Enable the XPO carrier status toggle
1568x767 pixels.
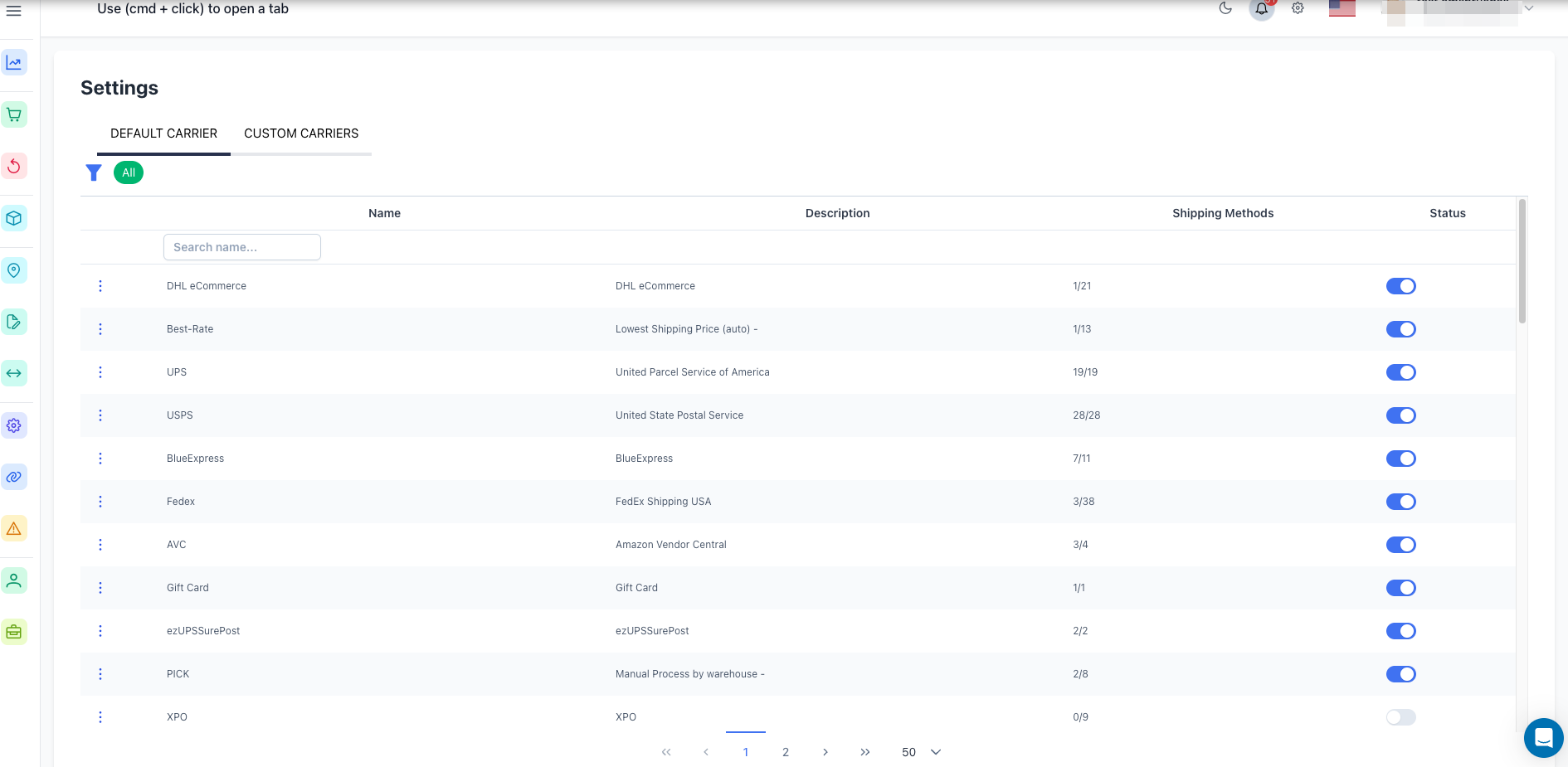1400,716
